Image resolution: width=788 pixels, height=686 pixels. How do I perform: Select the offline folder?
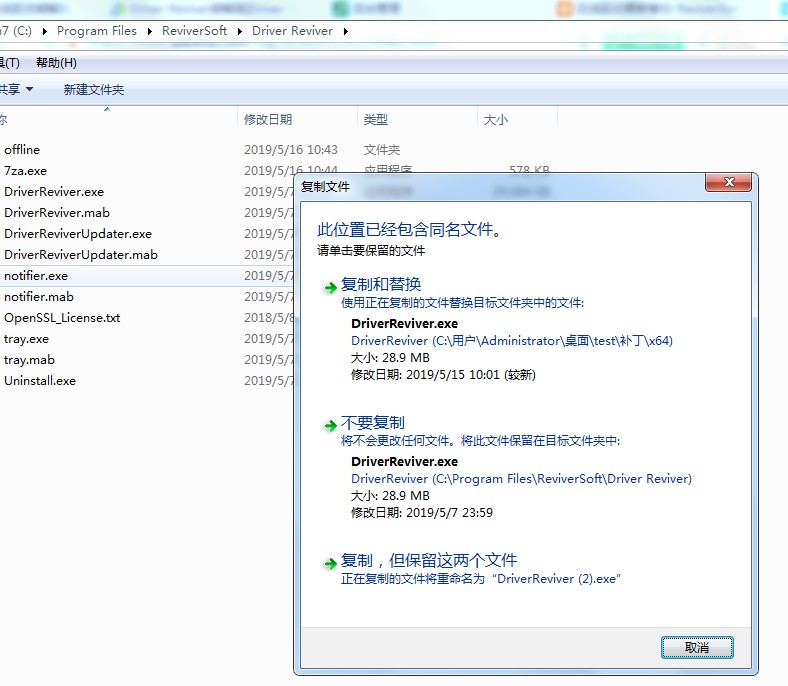(x=22, y=150)
